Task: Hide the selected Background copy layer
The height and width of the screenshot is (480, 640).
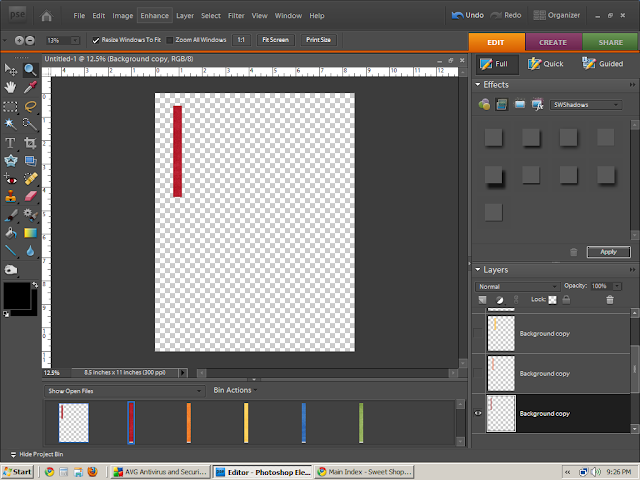Action: [x=477, y=413]
